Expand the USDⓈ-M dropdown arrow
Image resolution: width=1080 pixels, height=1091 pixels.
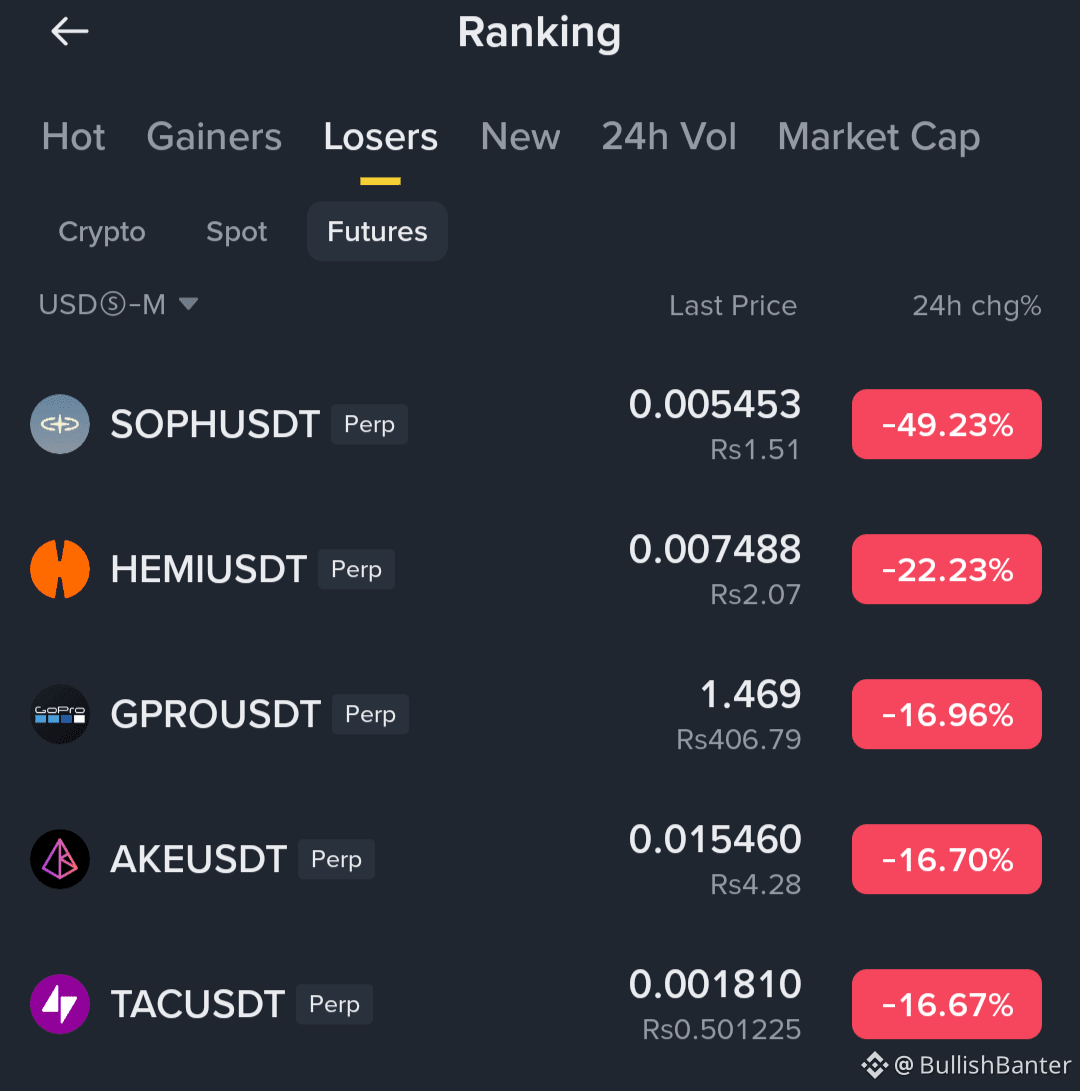[x=188, y=303]
